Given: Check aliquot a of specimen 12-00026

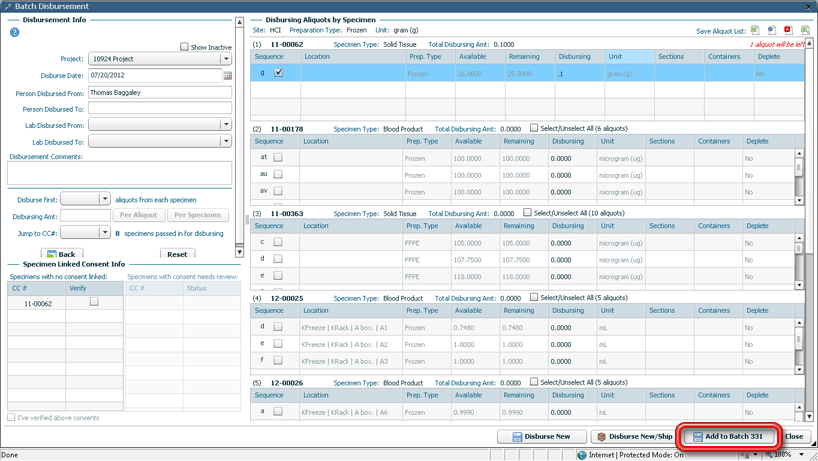Looking at the screenshot, I should [x=278, y=411].
